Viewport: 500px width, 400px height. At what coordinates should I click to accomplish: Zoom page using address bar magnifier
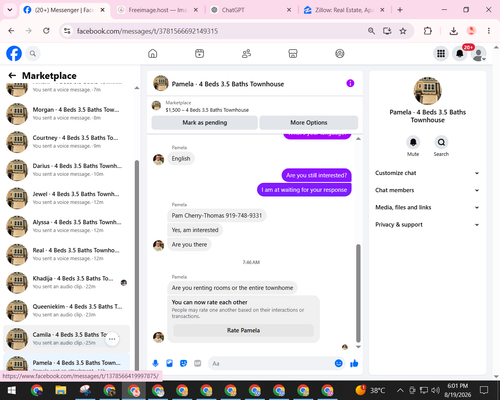pos(371,31)
